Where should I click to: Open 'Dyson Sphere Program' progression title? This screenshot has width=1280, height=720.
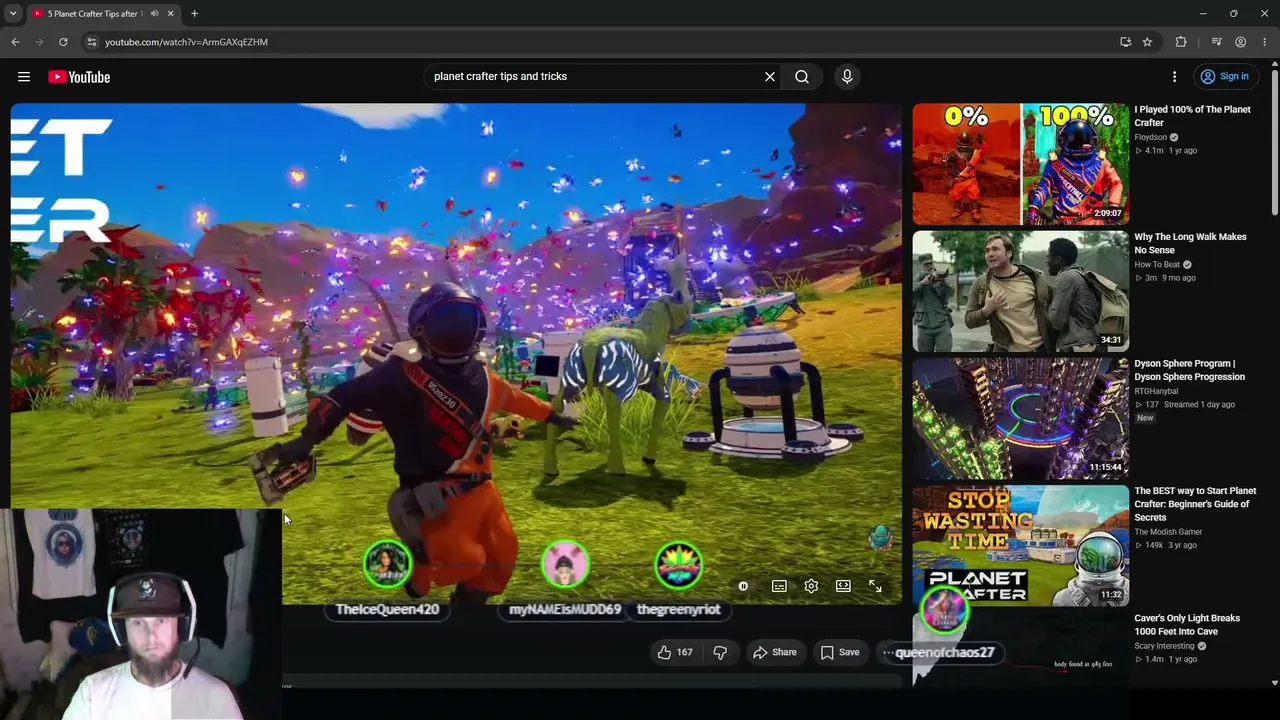pyautogui.click(x=1189, y=370)
